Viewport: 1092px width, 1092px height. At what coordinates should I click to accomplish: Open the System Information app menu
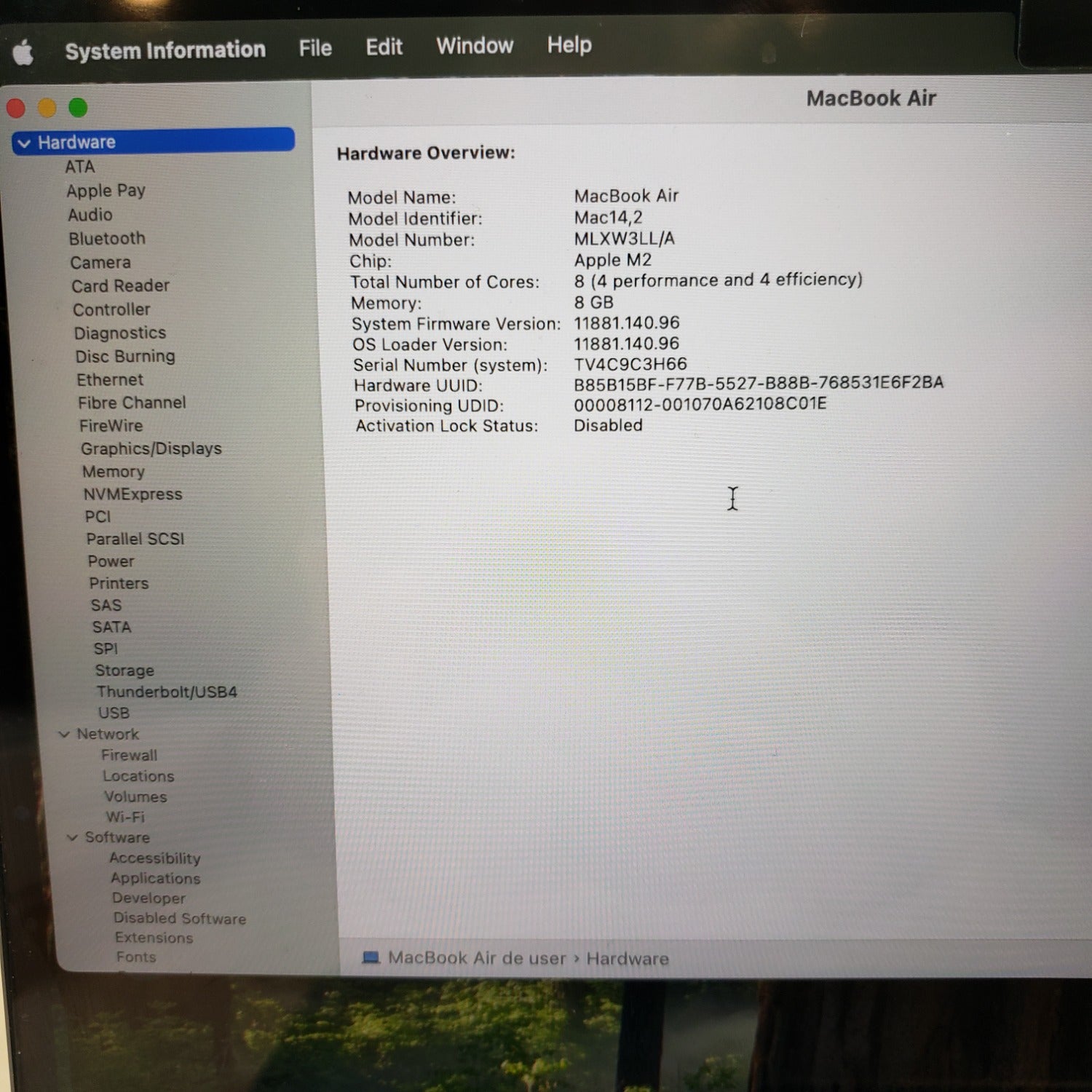(x=165, y=50)
